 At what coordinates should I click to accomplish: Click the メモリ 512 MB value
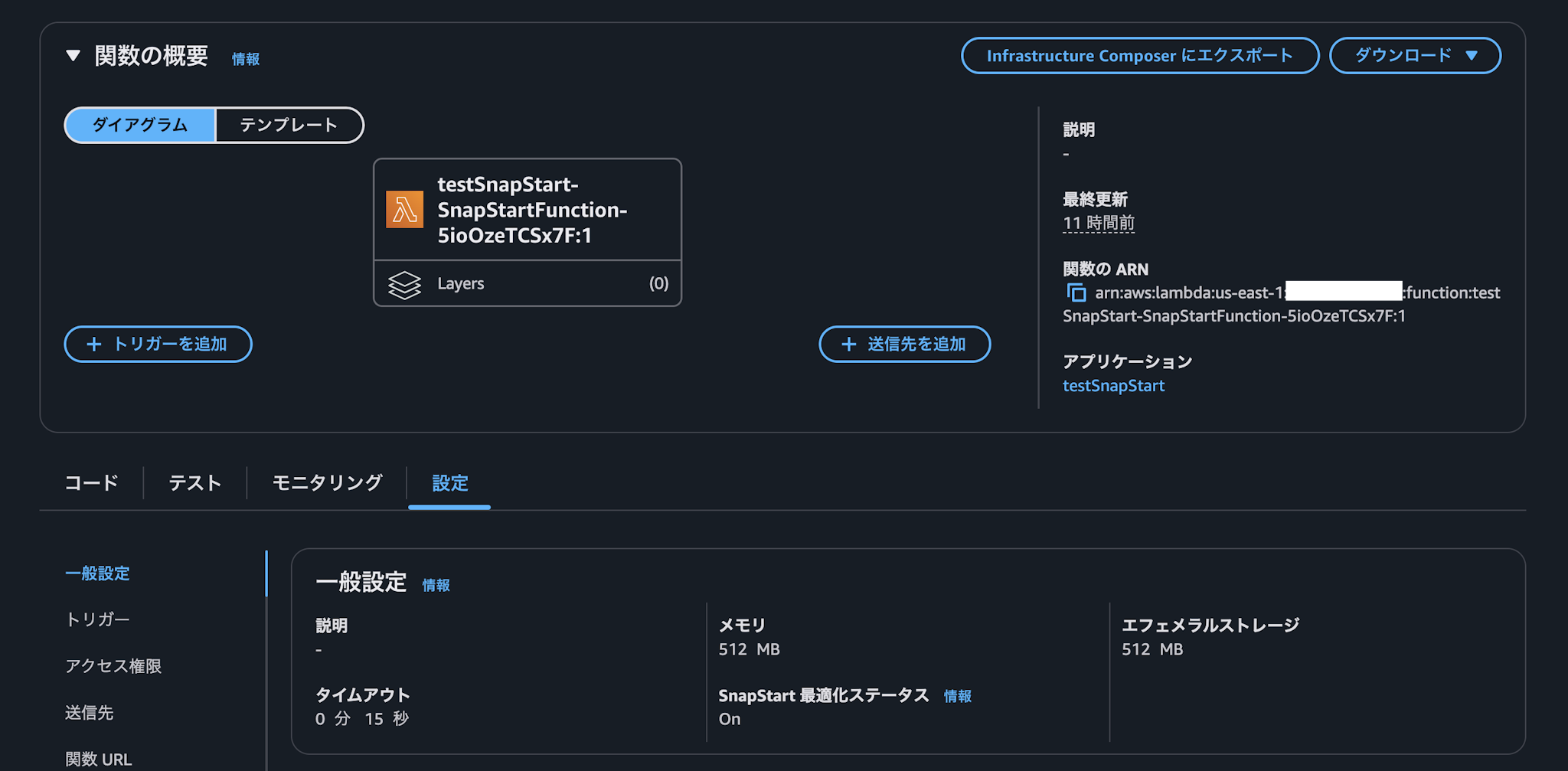tap(749, 649)
